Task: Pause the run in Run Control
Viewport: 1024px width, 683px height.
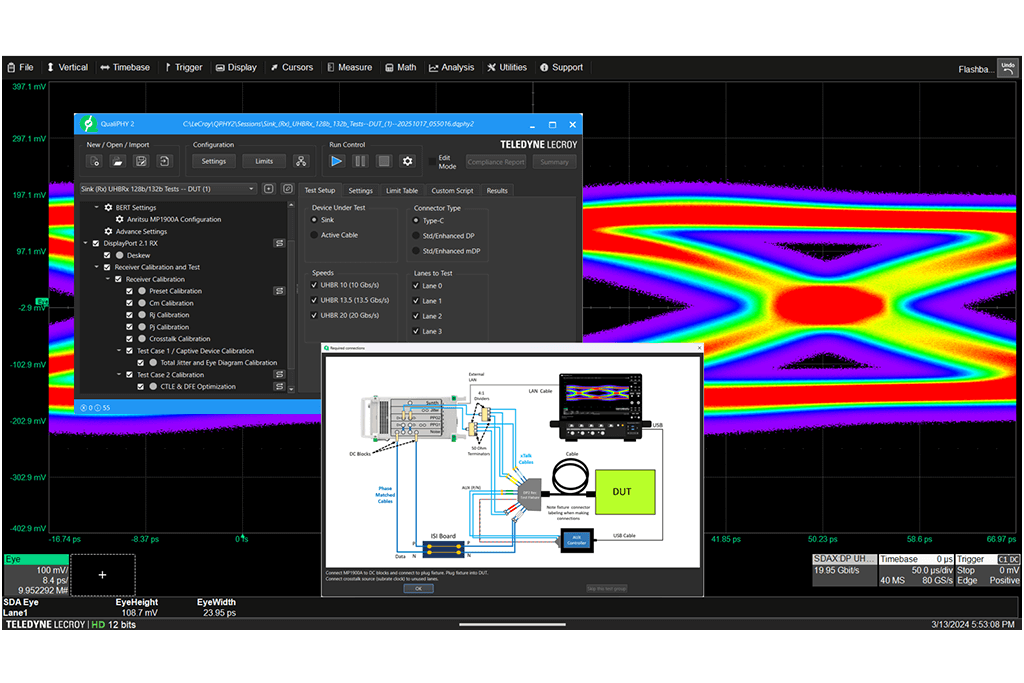Action: 360,161
